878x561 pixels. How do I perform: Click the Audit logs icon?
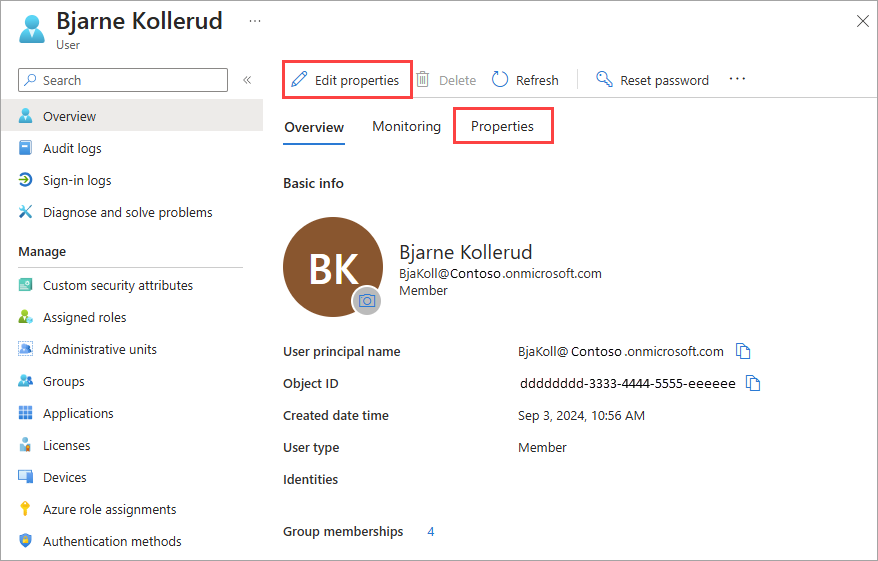(26, 148)
